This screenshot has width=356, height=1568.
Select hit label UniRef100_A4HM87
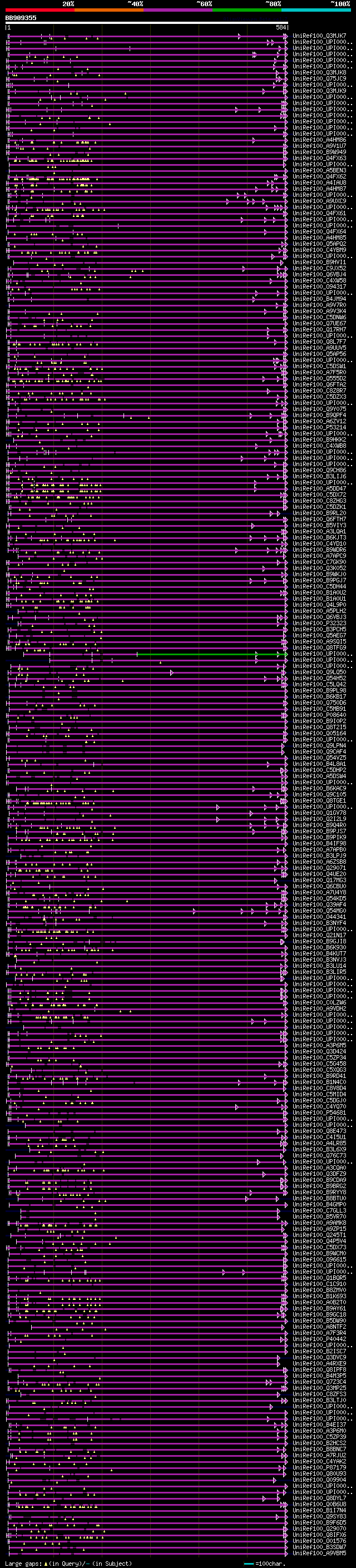319,189
